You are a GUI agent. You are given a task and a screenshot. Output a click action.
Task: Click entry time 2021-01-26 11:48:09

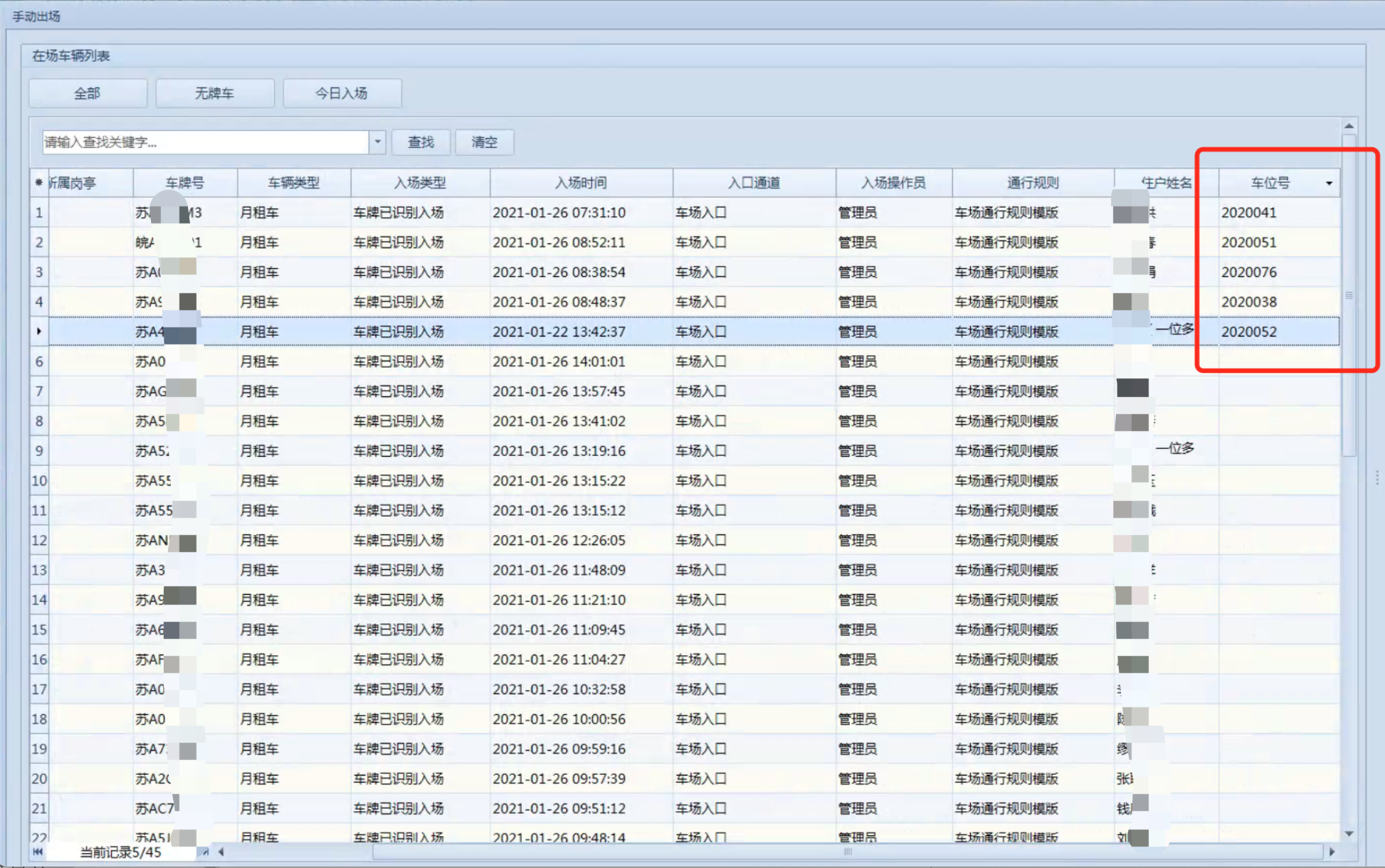click(x=581, y=571)
